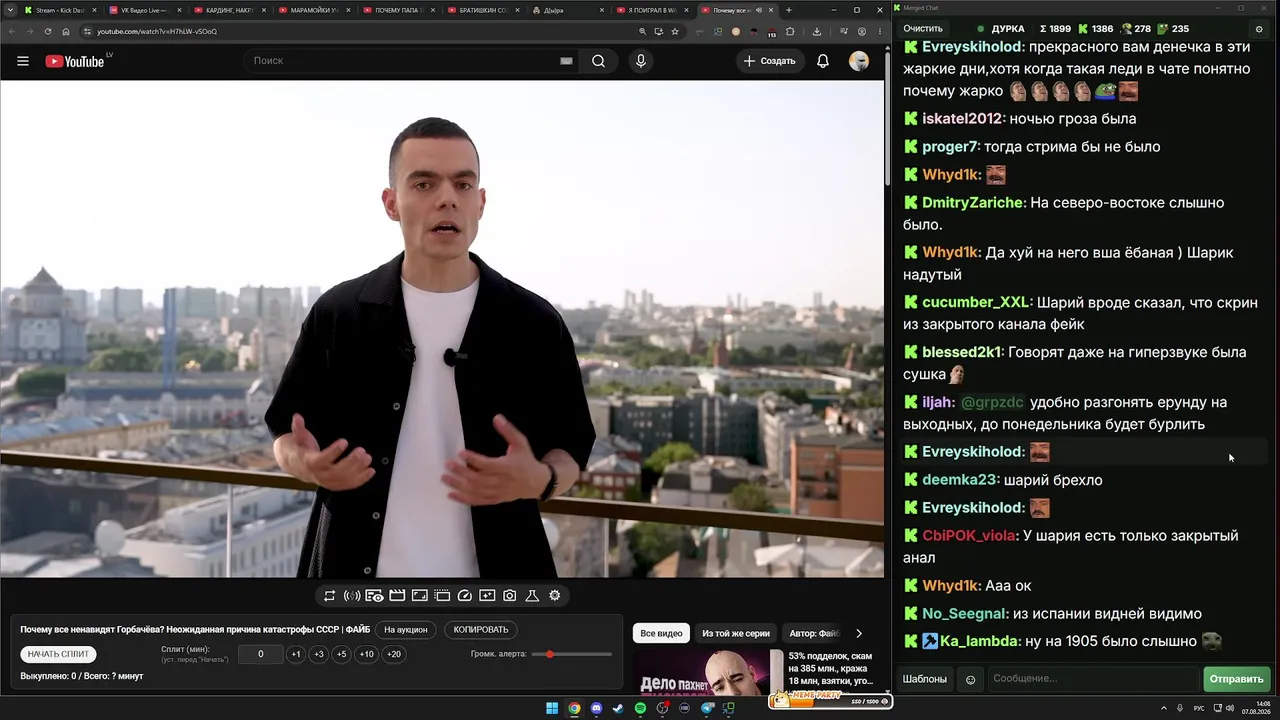The width and height of the screenshot is (1280, 720).
Task: Click the dashed-top window icon under video
Action: 442,596
